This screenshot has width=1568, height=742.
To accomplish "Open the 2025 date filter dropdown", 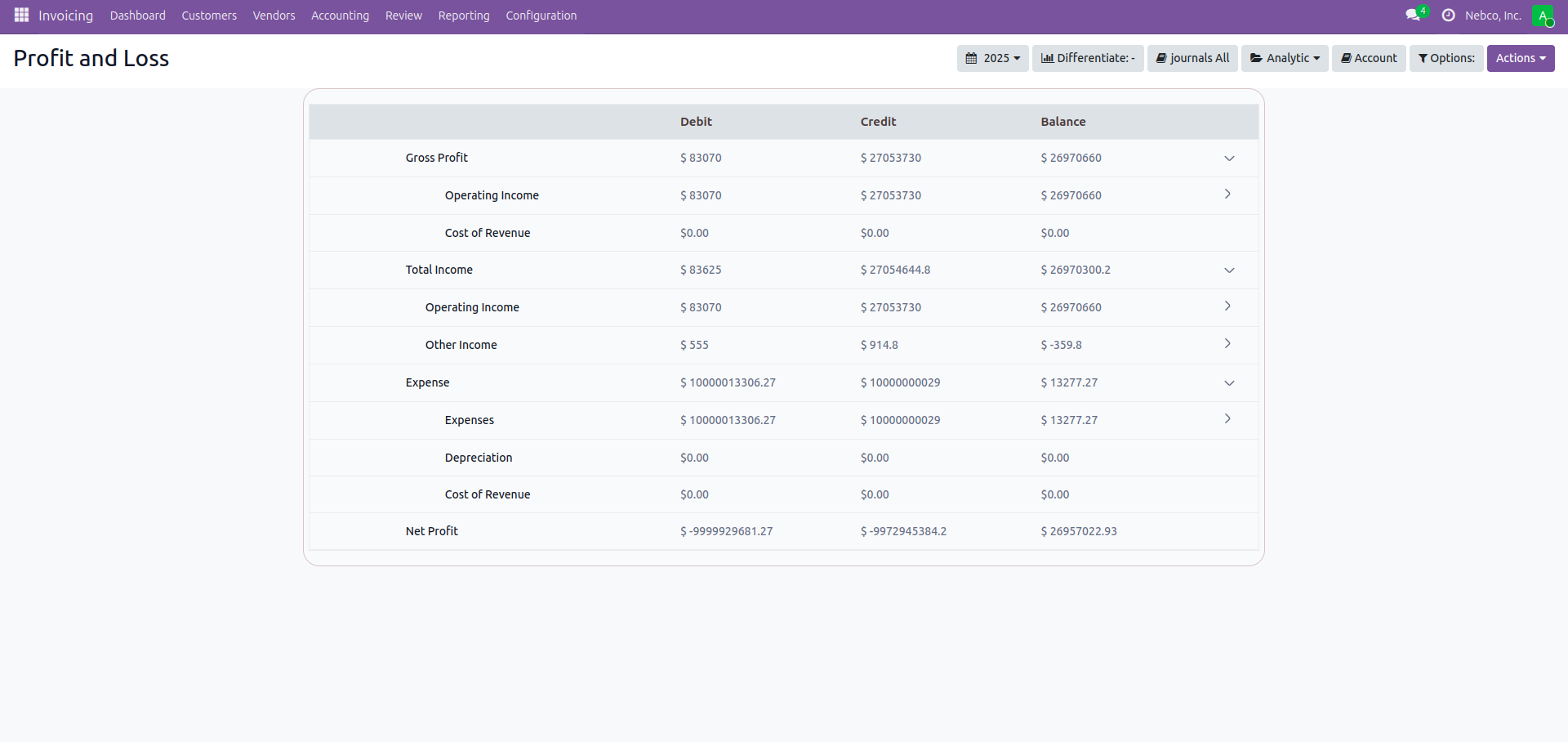I will [992, 58].
